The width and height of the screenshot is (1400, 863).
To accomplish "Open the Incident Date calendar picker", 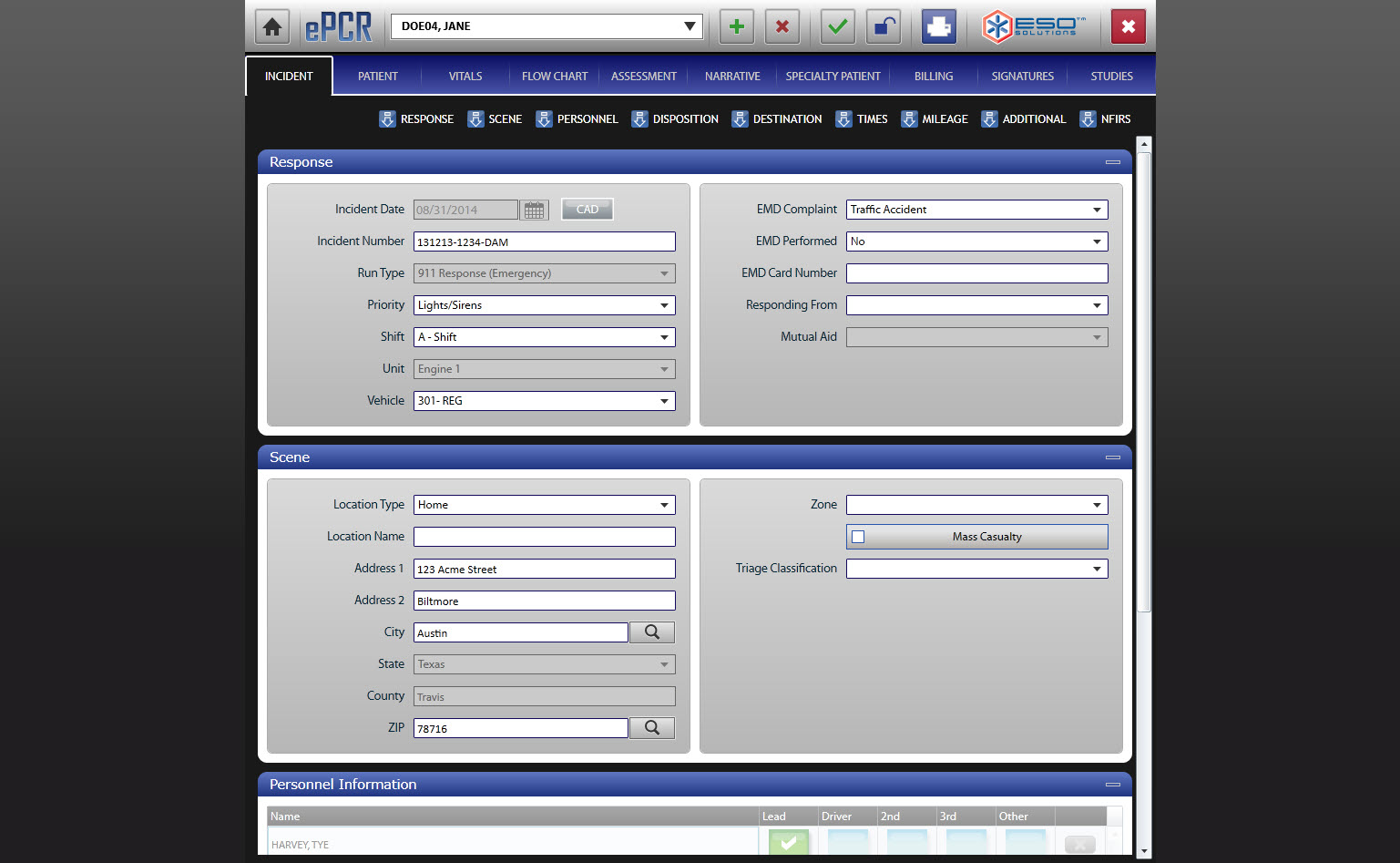I will click(534, 210).
